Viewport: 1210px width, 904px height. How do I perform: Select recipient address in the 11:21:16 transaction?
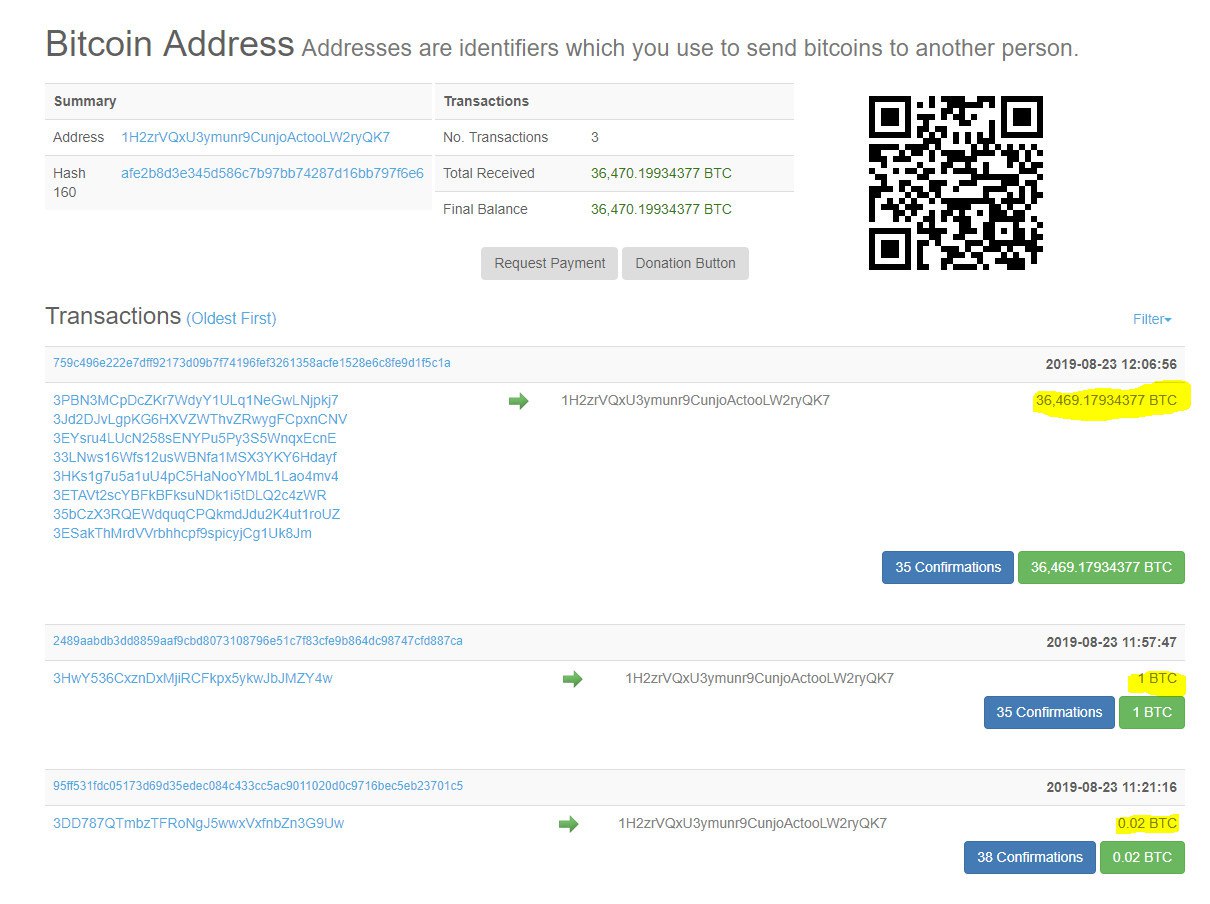(x=752, y=823)
